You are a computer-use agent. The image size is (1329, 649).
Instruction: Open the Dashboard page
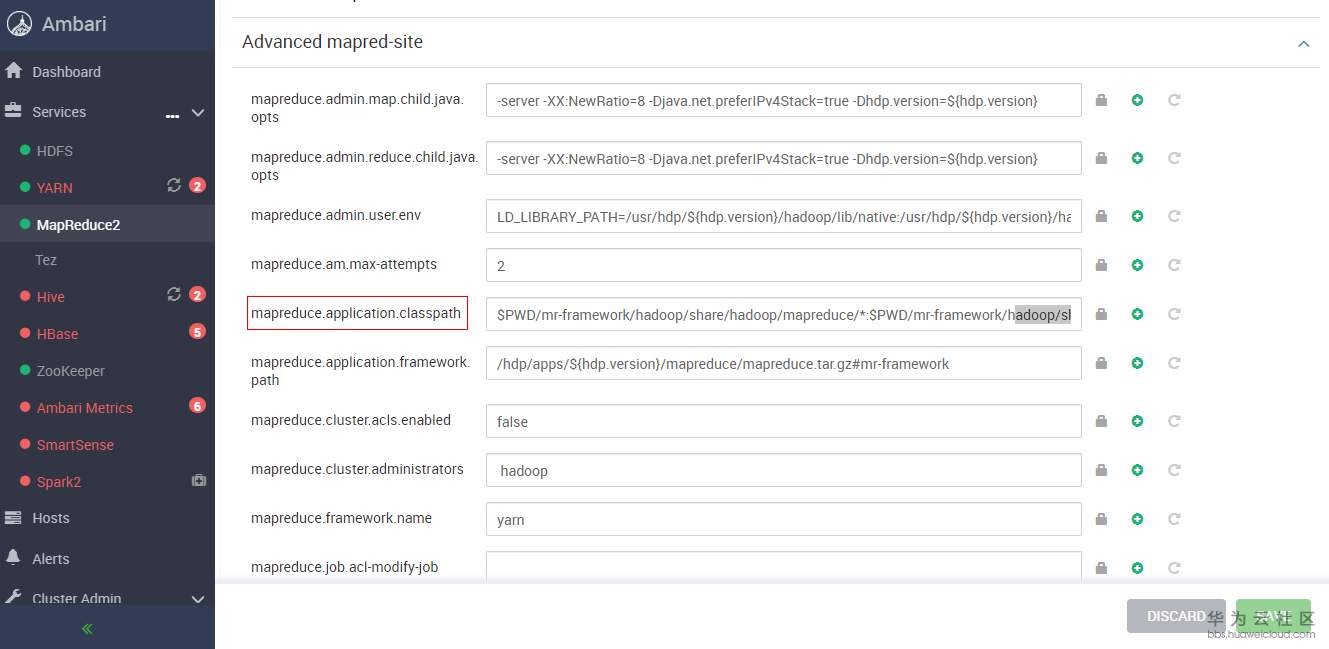click(66, 72)
